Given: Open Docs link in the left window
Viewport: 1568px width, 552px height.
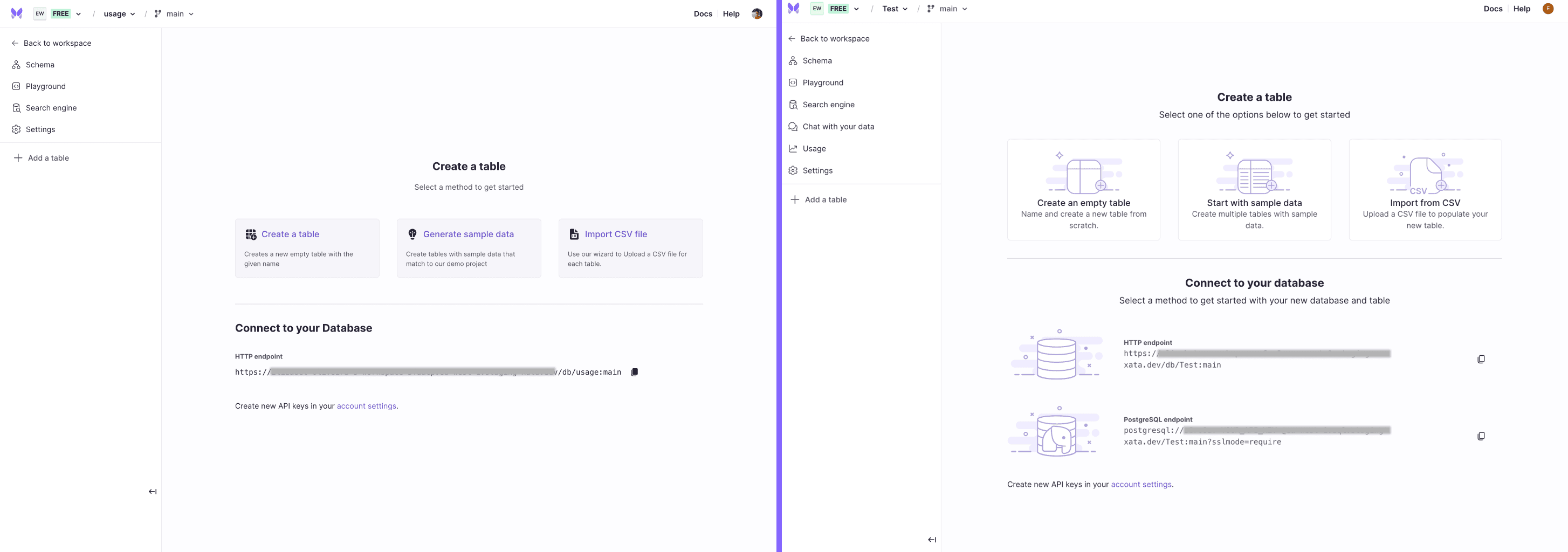Looking at the screenshot, I should tap(703, 13).
